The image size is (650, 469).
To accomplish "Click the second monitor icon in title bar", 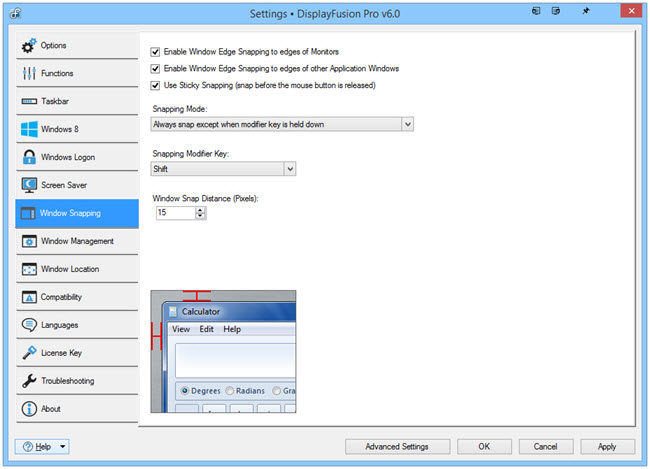I will [556, 11].
